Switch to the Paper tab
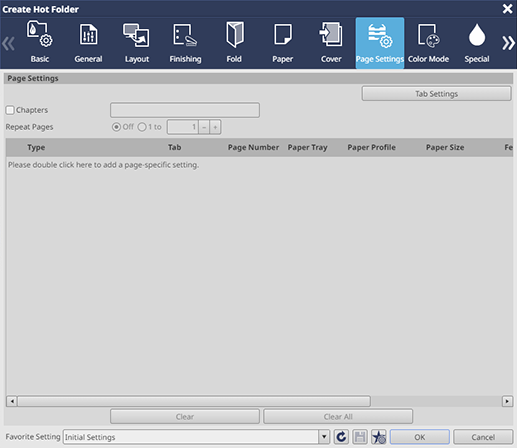 tap(283, 43)
